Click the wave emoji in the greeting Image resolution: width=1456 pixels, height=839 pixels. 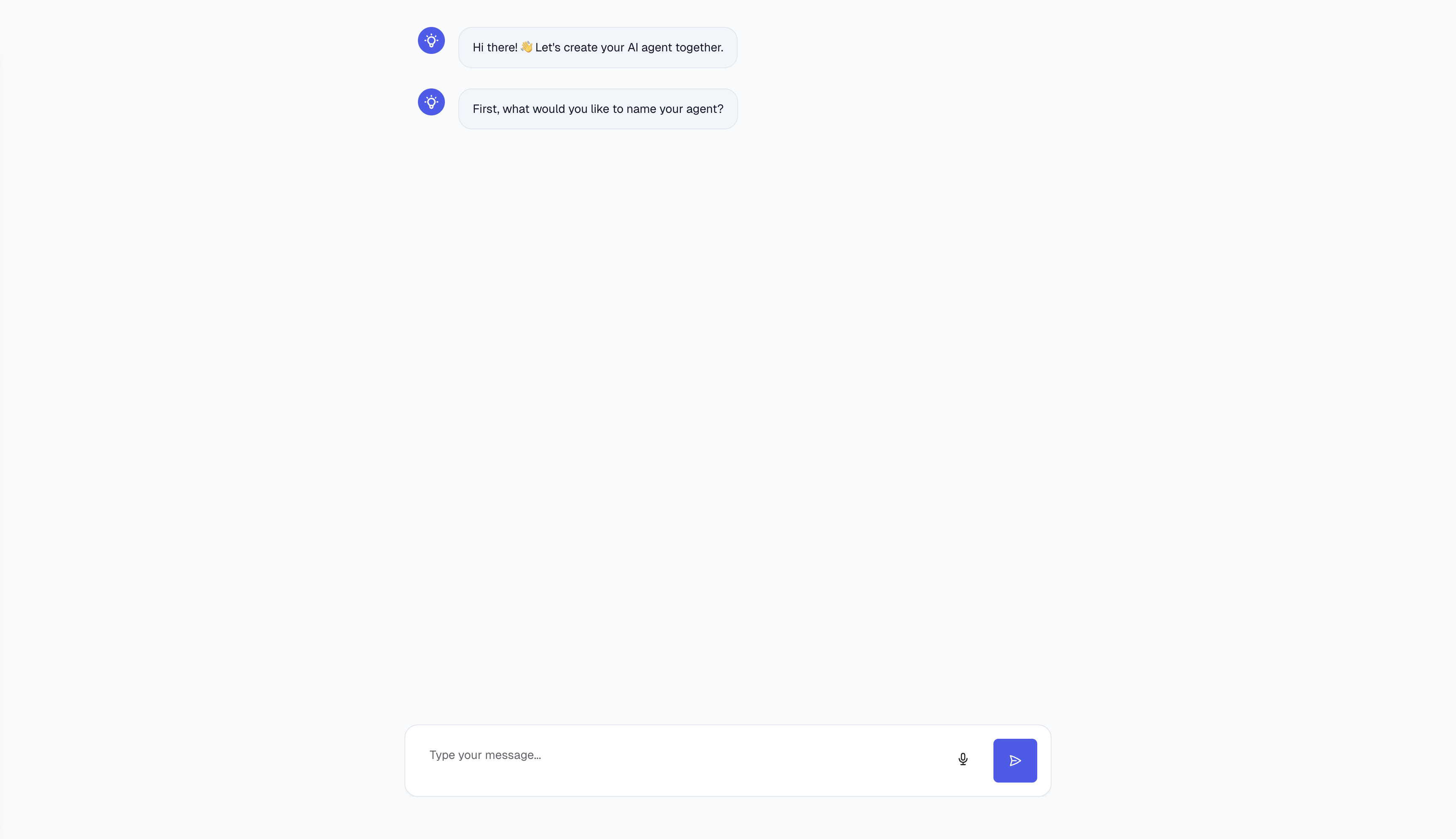(526, 47)
